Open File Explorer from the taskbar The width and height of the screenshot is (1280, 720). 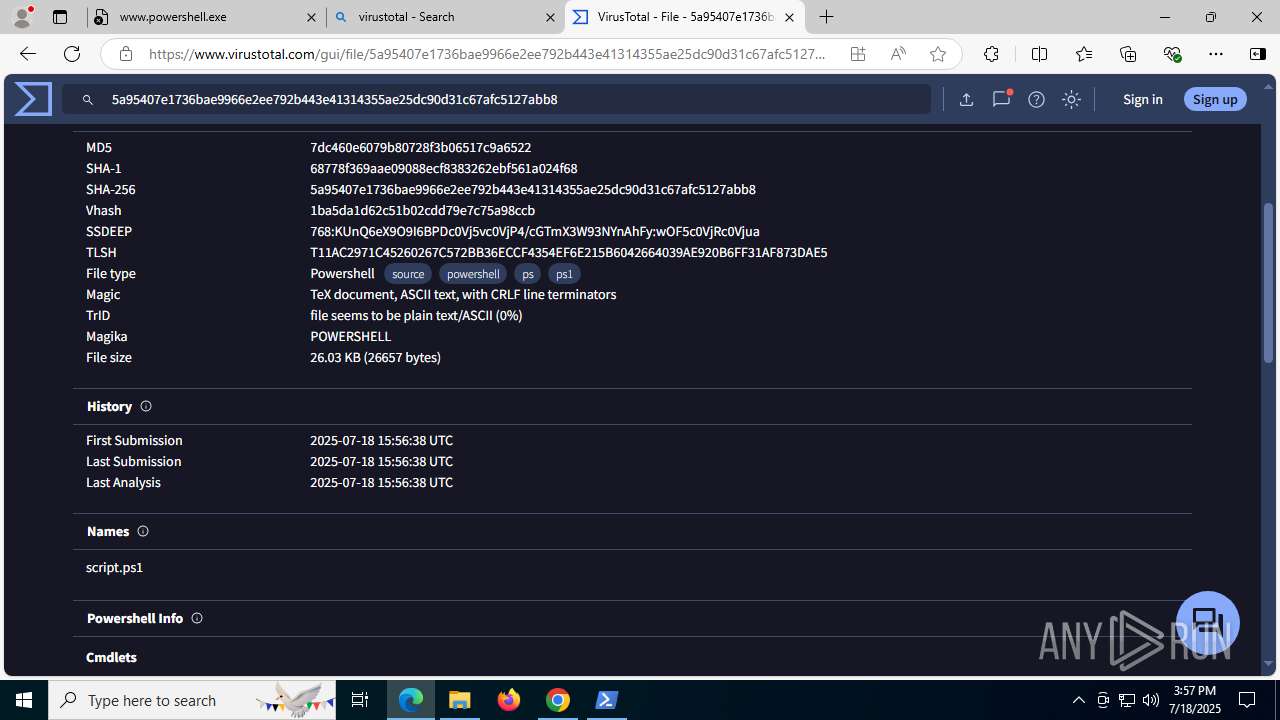click(460, 700)
